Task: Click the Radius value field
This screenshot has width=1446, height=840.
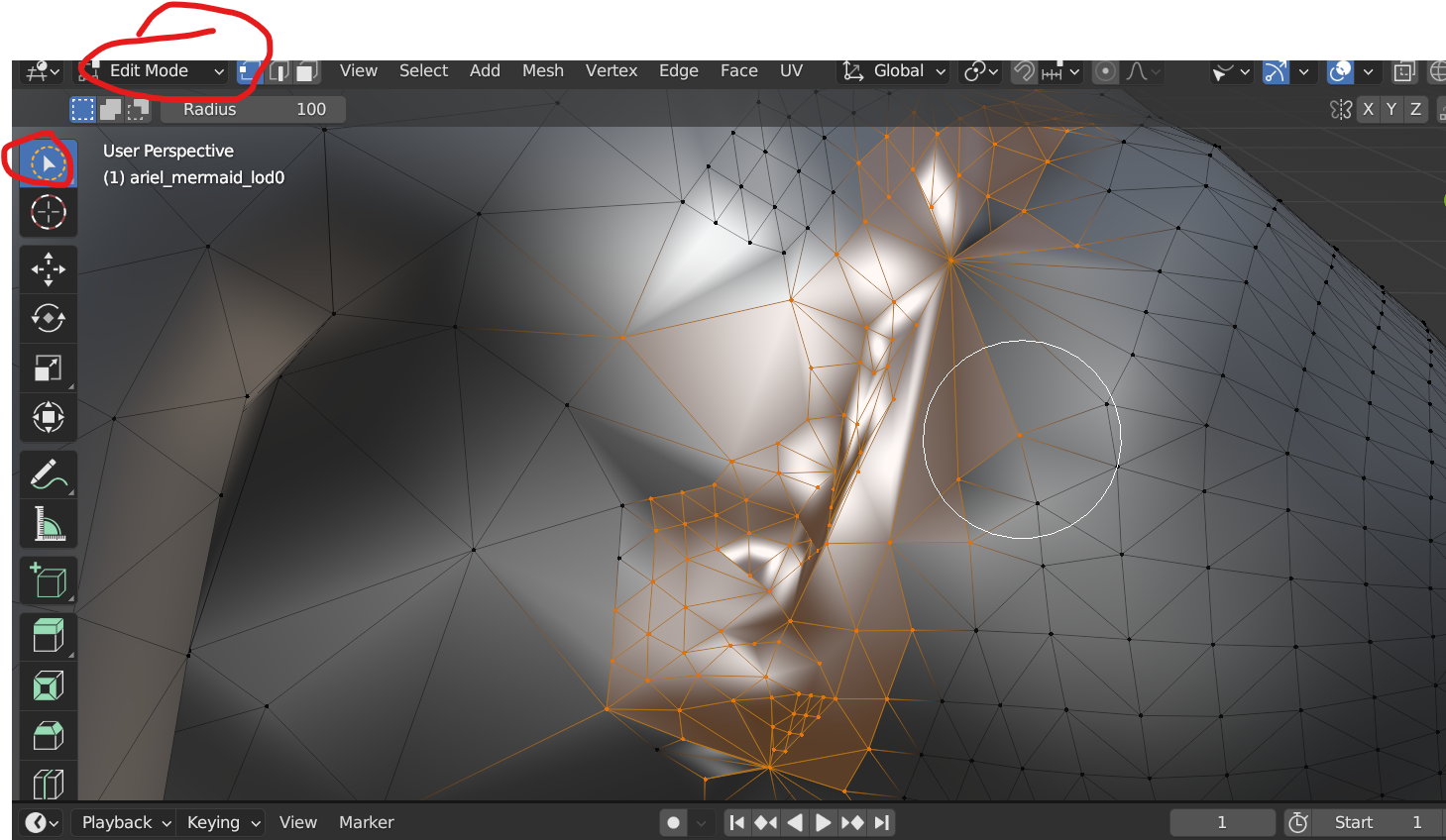Action: click(x=254, y=109)
